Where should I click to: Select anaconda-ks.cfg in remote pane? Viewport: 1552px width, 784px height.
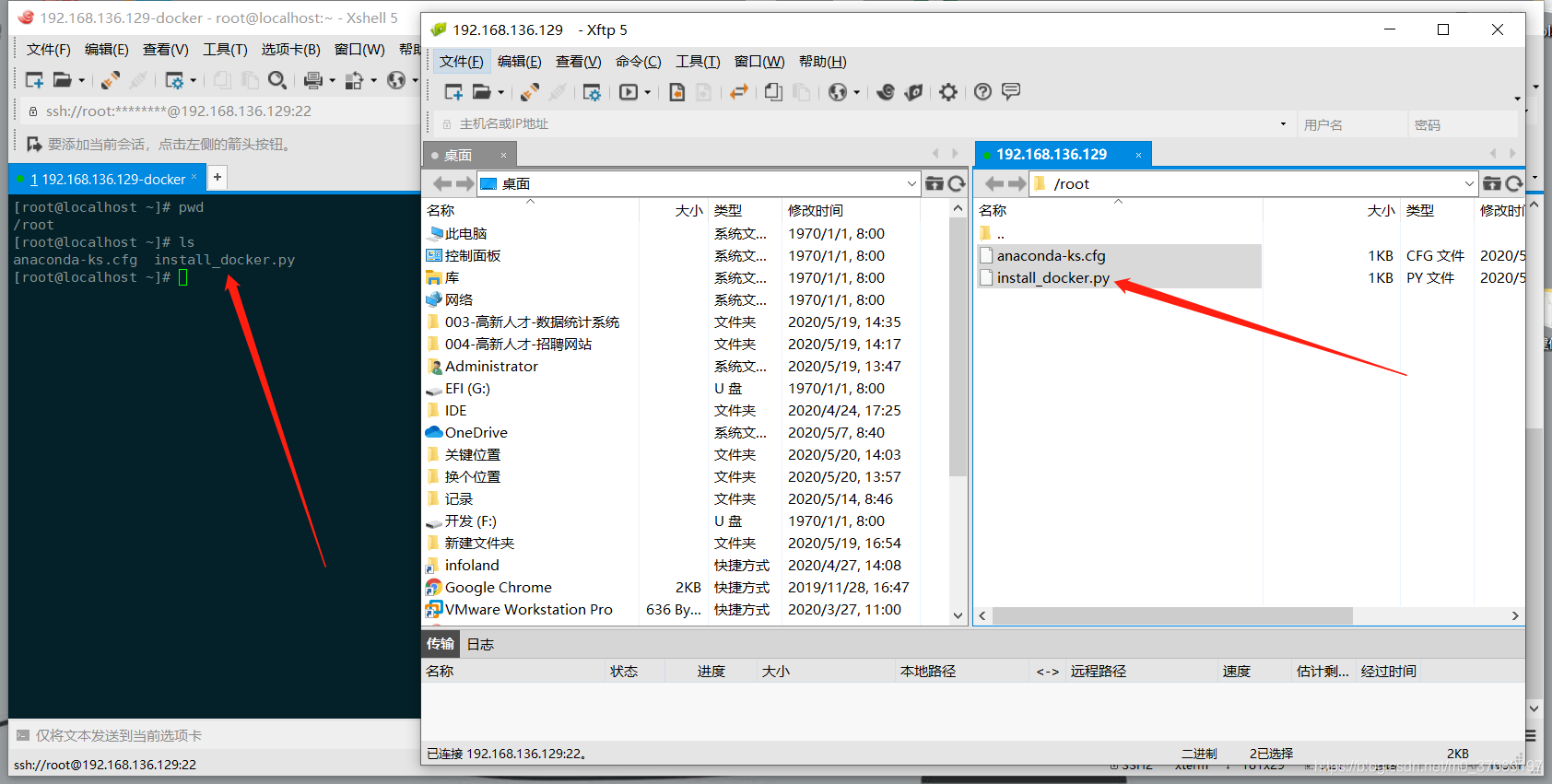(1051, 255)
